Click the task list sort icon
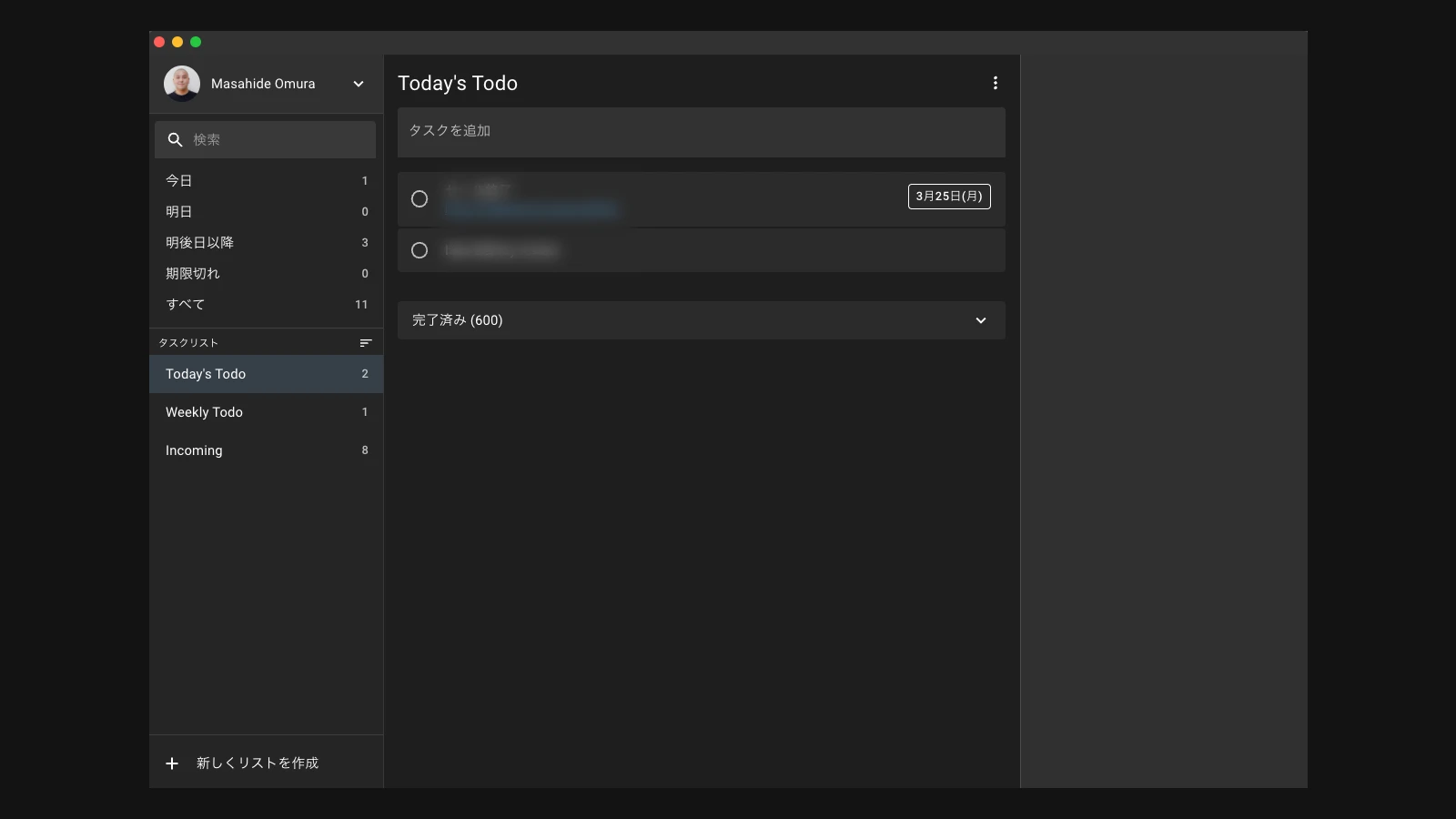 (x=366, y=343)
